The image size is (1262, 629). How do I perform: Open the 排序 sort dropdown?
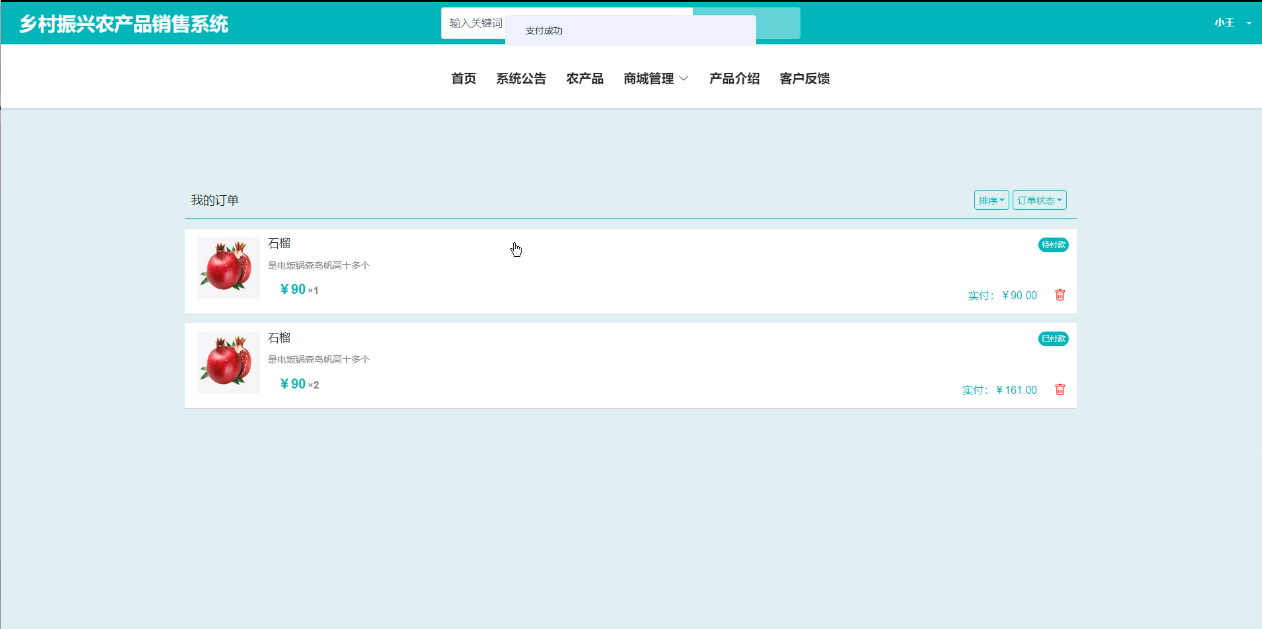991,200
